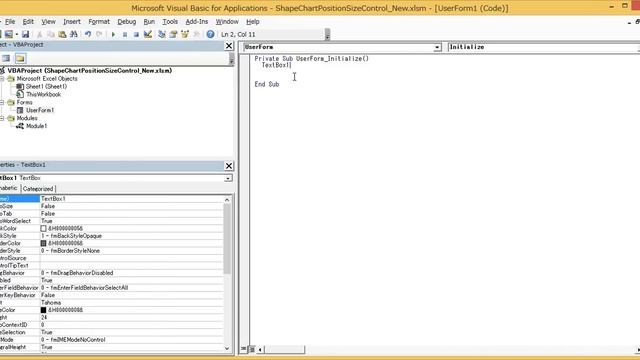Click the Paste clipboard icon
Screen dimensions: 640x360
point(62,35)
